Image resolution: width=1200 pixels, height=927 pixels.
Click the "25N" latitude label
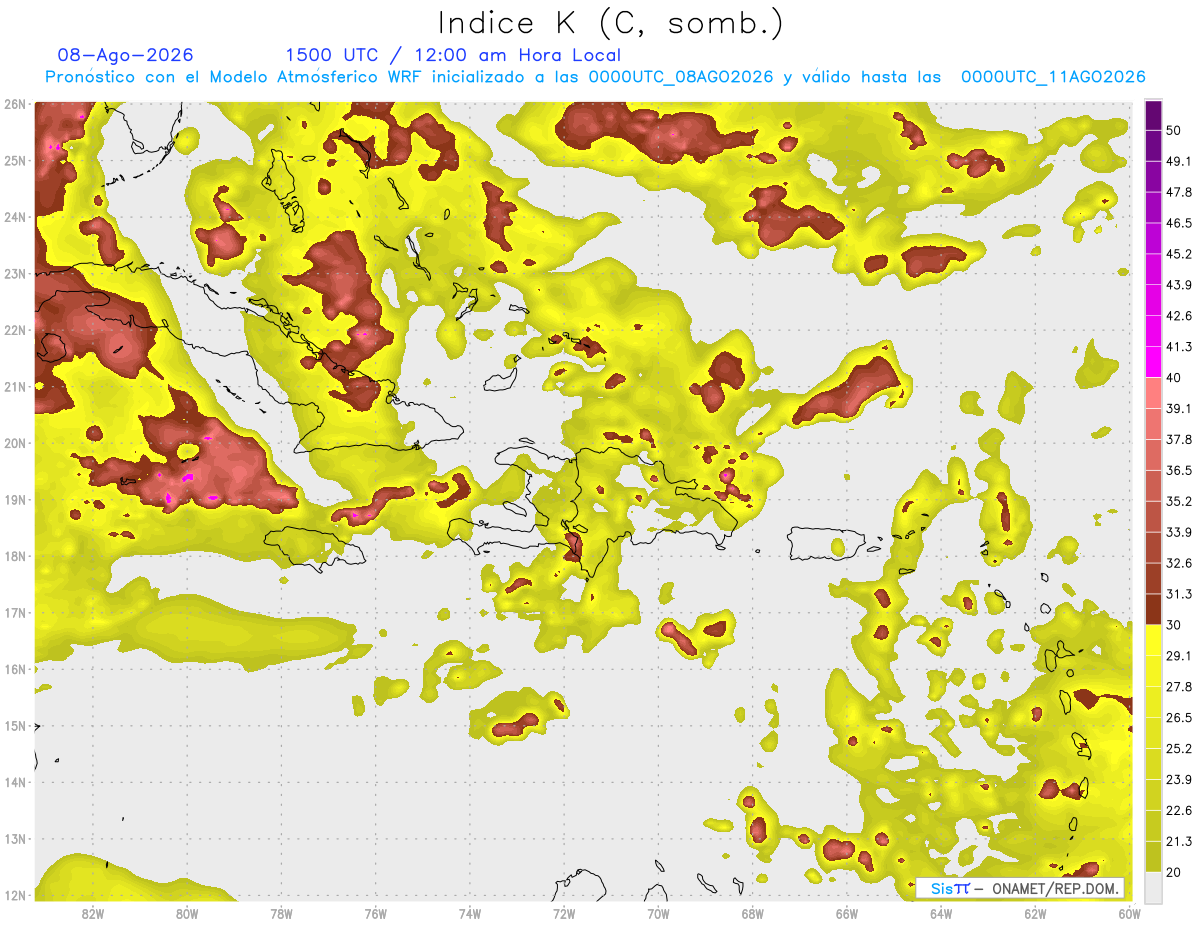tap(14, 160)
